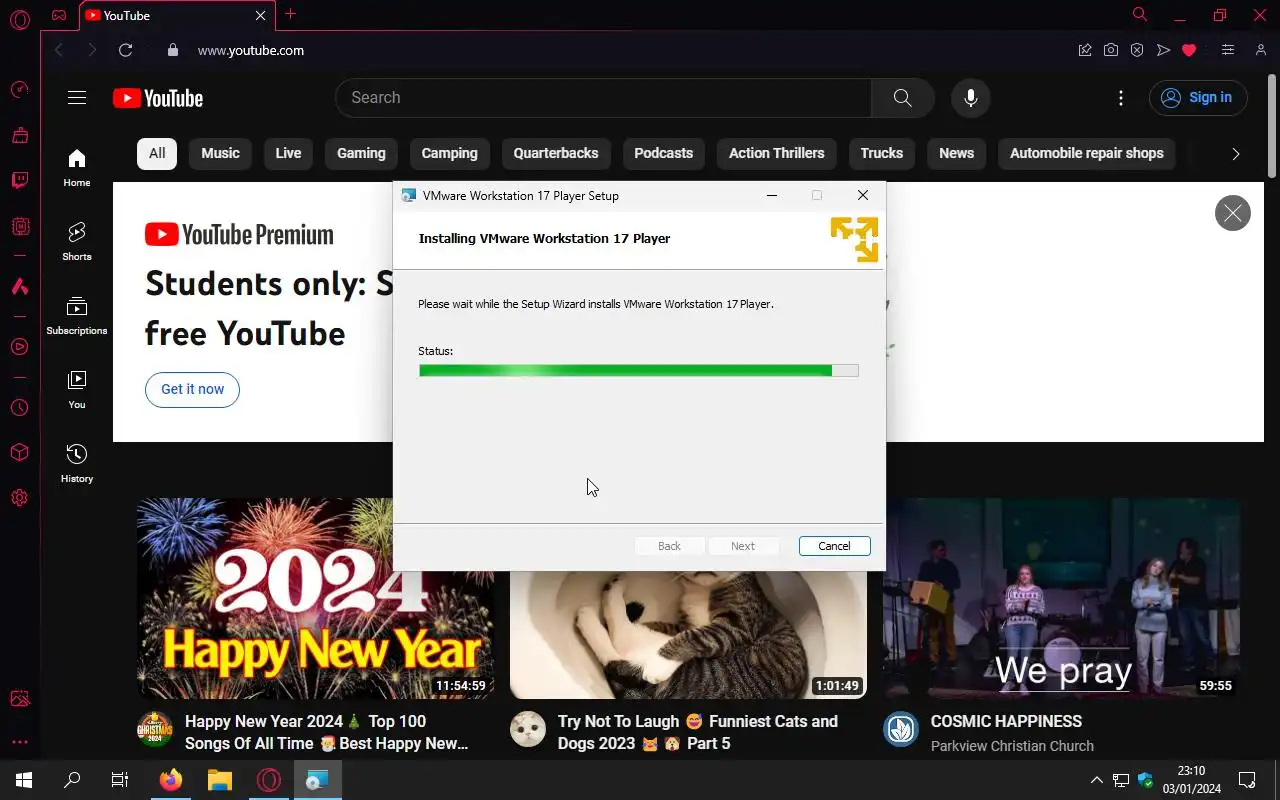This screenshot has height=800, width=1280.
Task: Go back in browser history
Action: (59, 50)
